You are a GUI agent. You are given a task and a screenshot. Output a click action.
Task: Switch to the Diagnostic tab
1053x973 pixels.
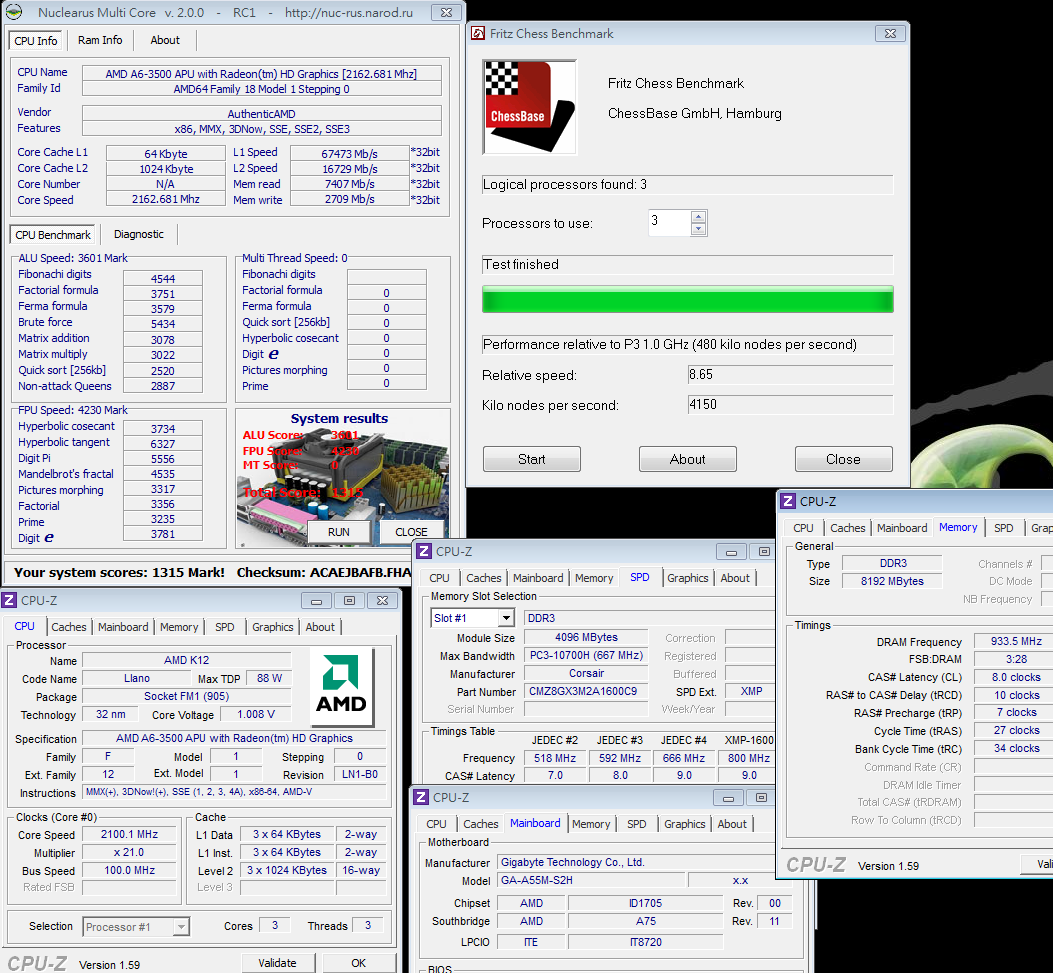[139, 234]
